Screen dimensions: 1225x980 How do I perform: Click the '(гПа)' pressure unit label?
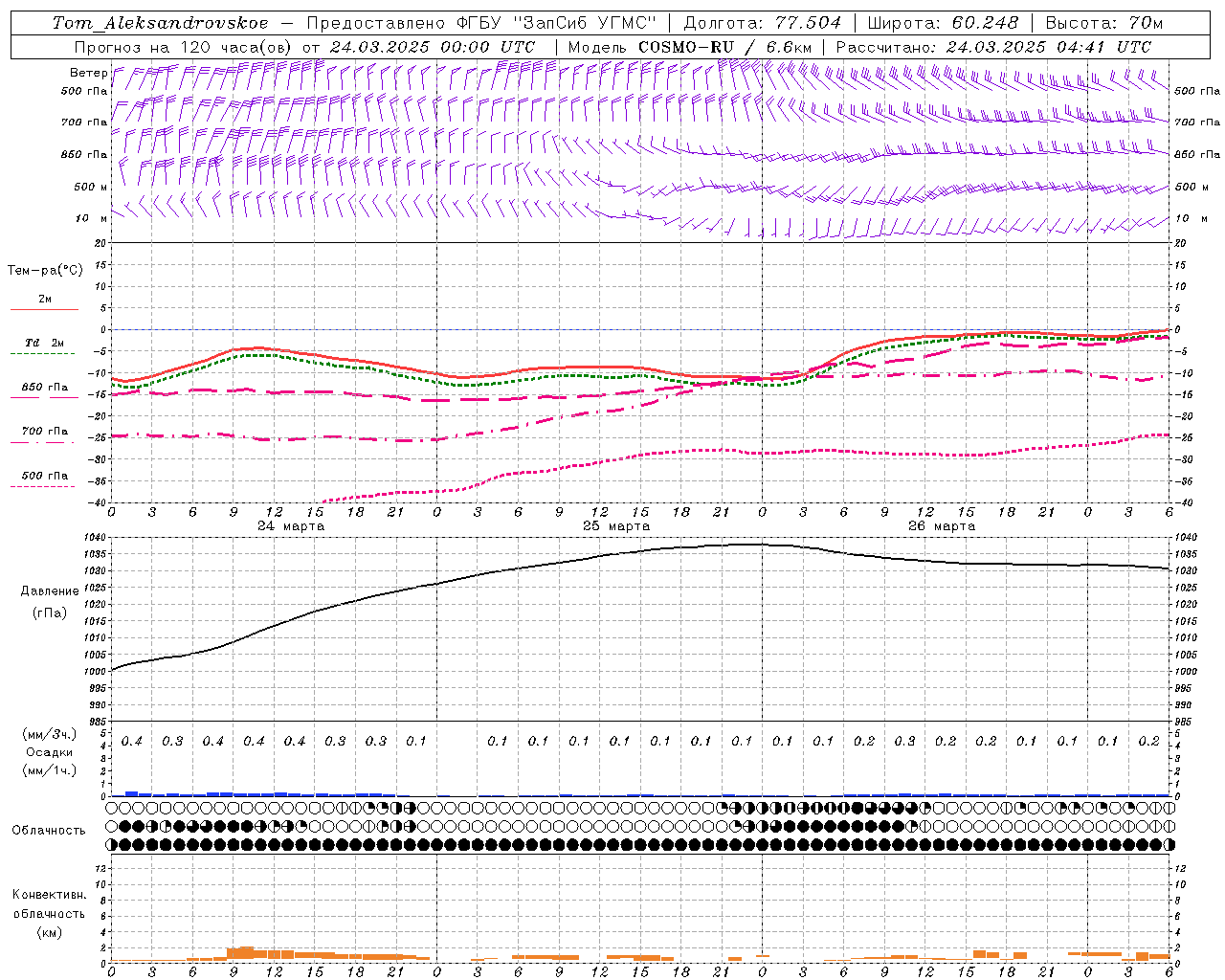tap(50, 612)
